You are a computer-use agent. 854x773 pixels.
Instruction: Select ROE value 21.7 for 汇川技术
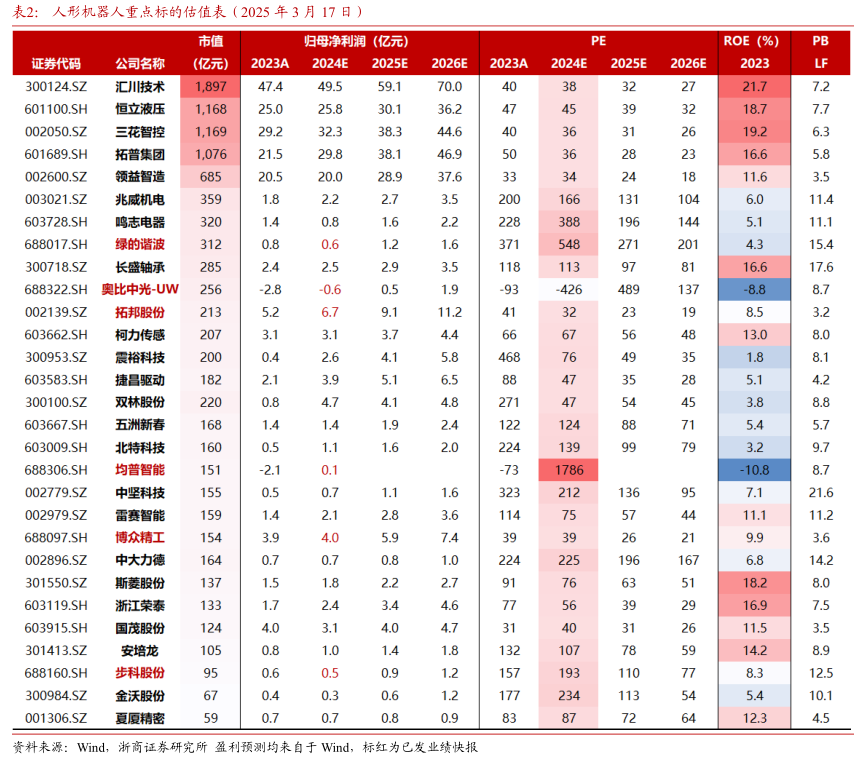click(754, 87)
